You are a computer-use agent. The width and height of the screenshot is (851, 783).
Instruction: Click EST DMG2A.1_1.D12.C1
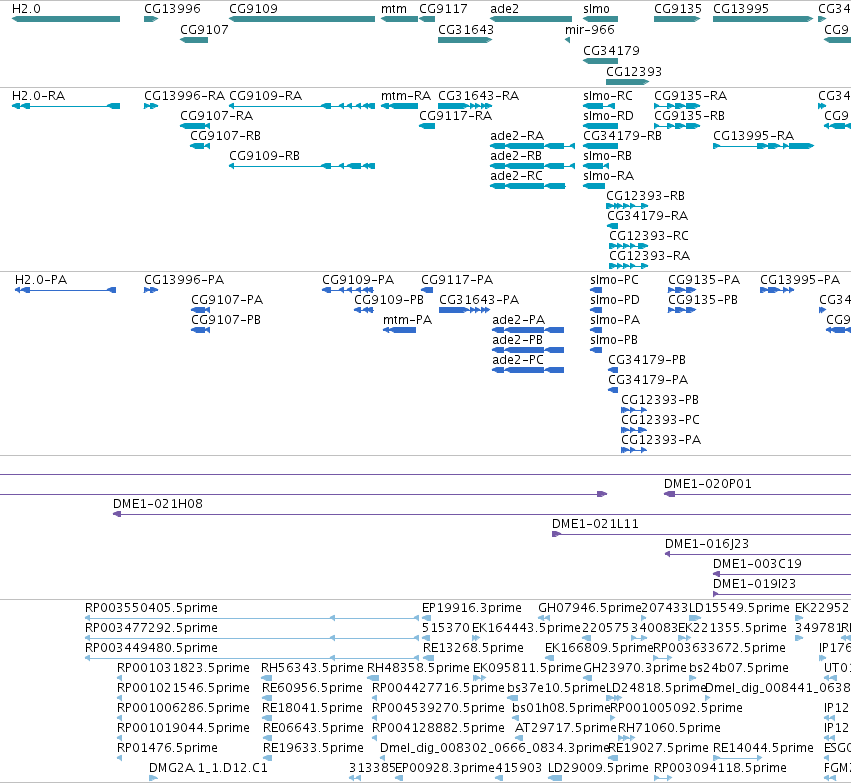tap(154, 778)
